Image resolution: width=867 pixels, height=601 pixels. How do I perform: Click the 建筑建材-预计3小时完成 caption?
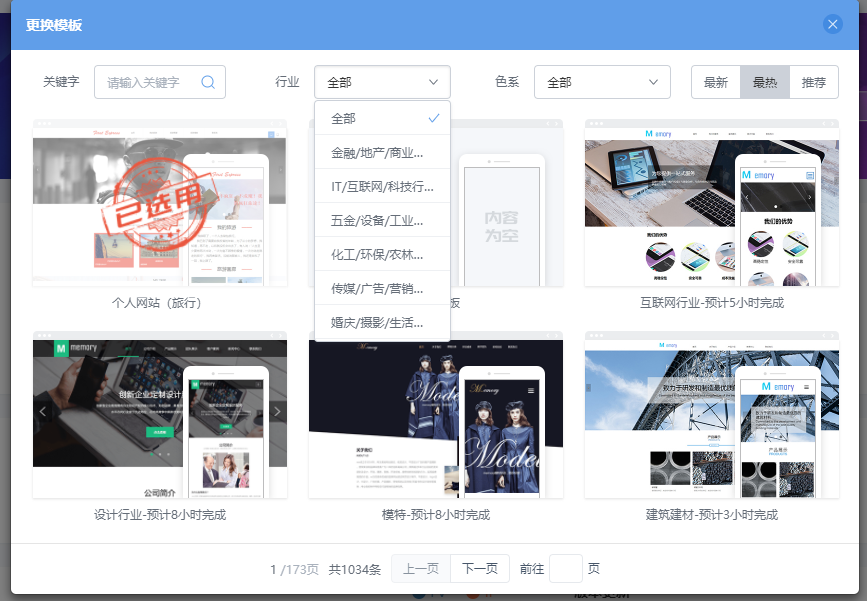pyautogui.click(x=712, y=515)
